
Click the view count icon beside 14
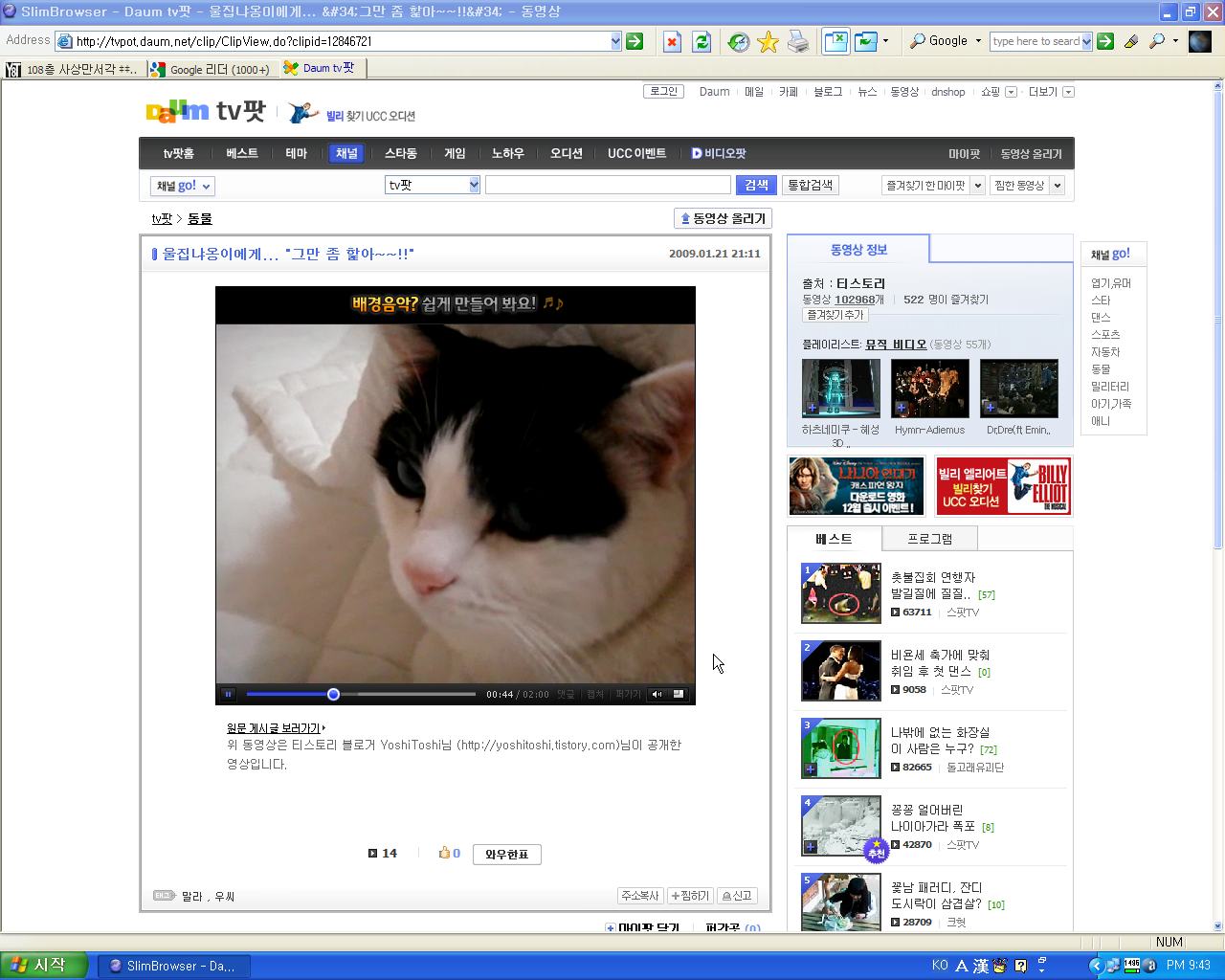point(372,853)
